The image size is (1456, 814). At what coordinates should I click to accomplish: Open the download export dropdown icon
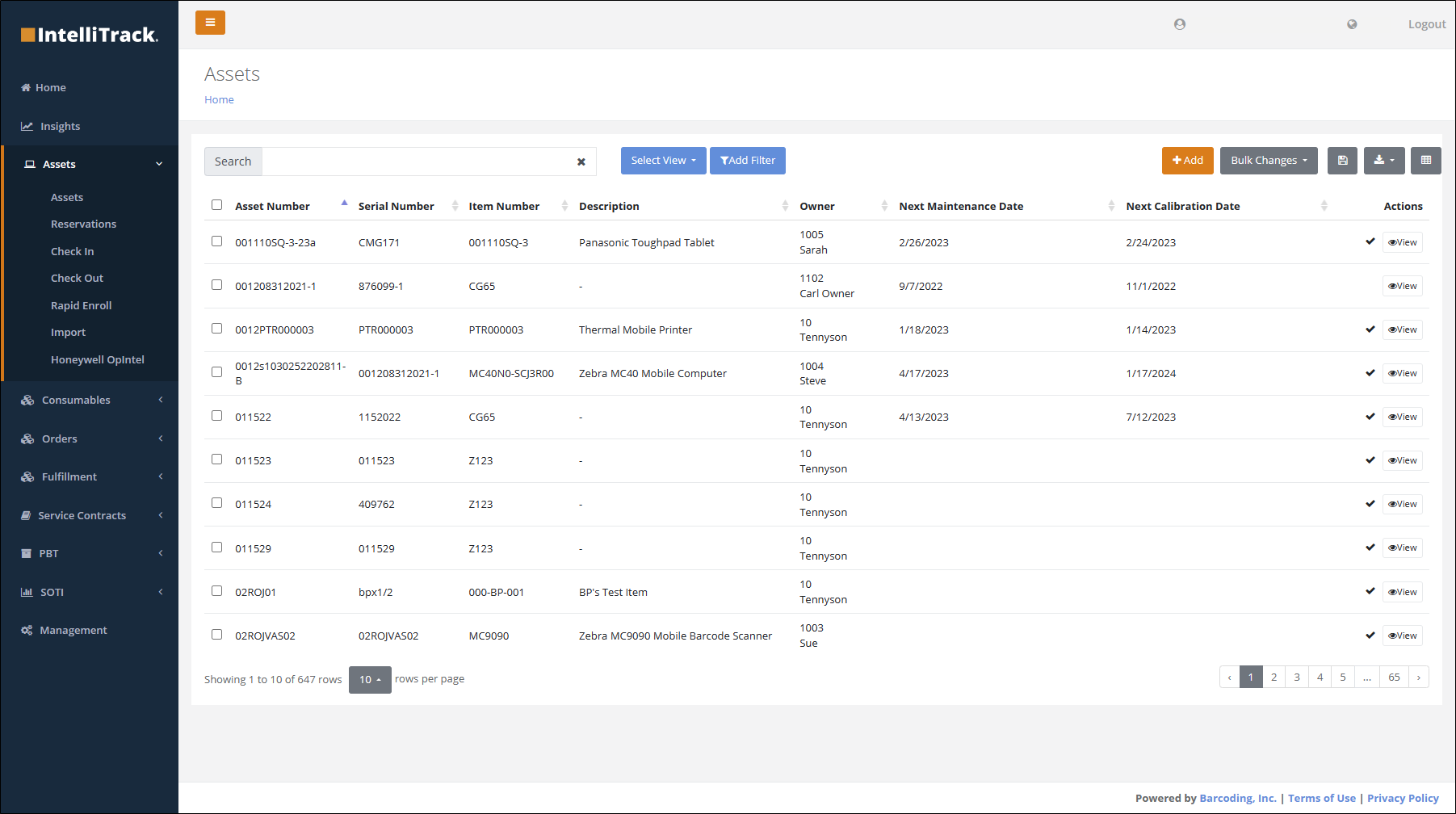coord(1384,161)
